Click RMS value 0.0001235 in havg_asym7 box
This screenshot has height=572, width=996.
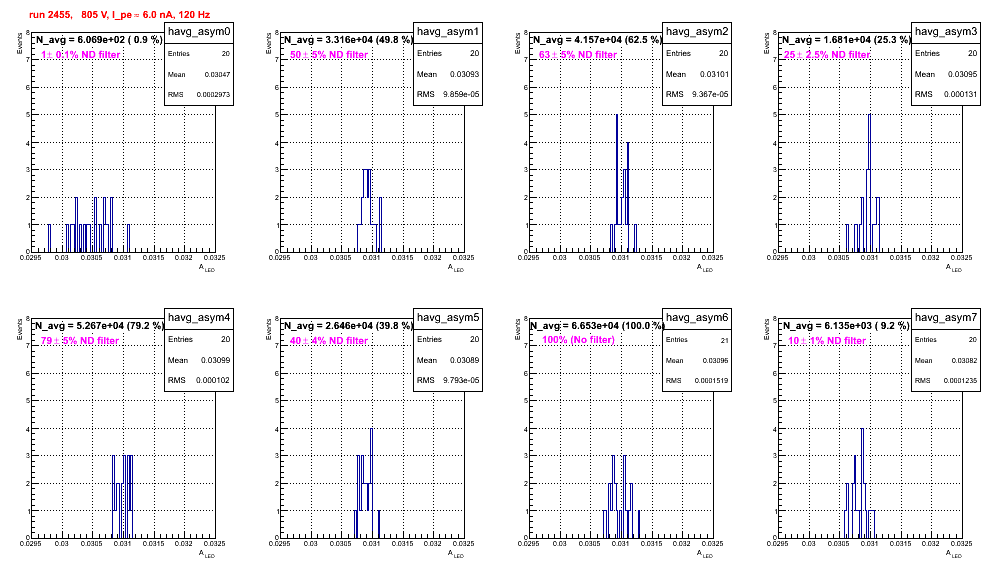(x=960, y=381)
